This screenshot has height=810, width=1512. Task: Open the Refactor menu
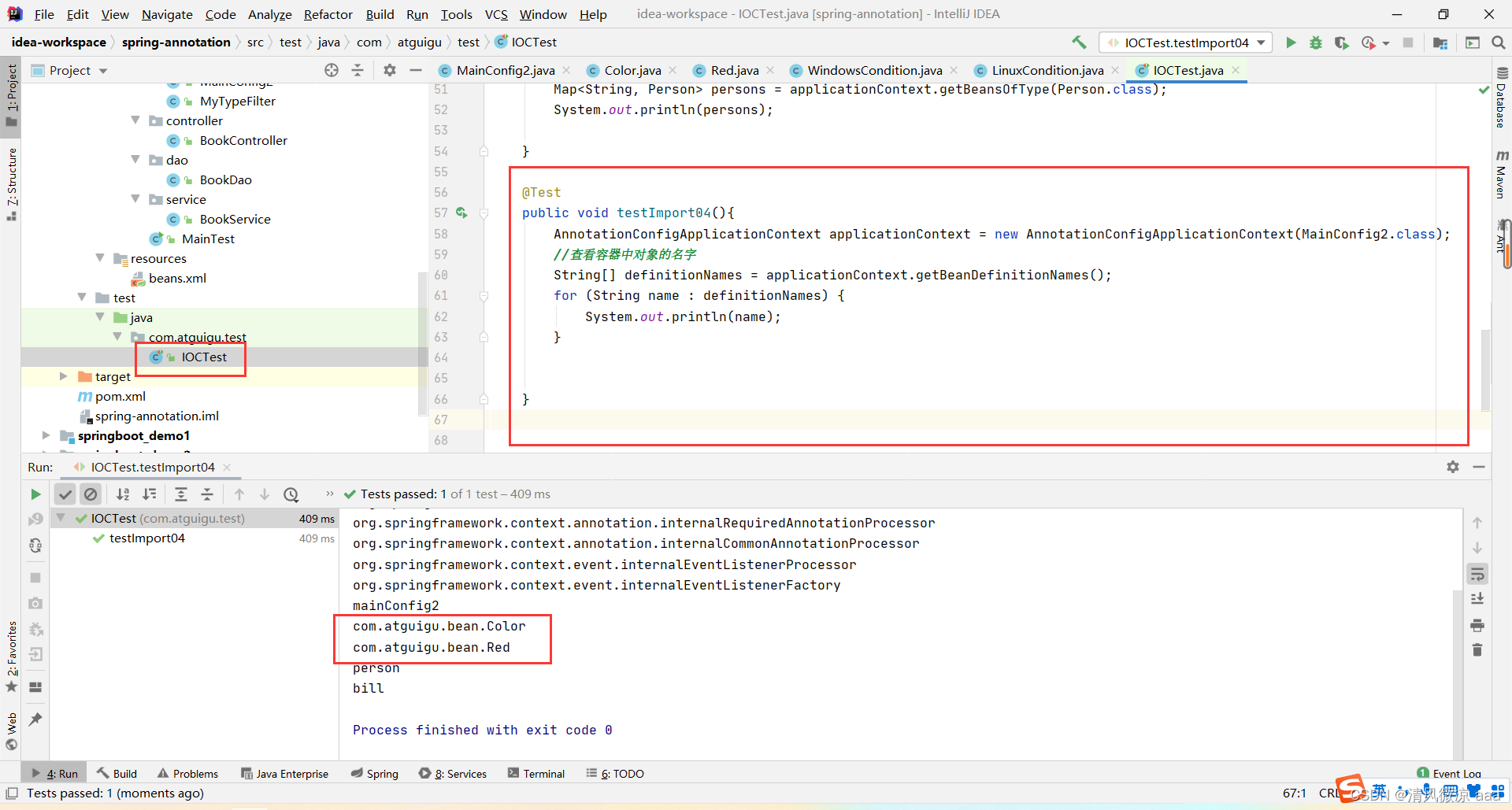click(x=328, y=14)
